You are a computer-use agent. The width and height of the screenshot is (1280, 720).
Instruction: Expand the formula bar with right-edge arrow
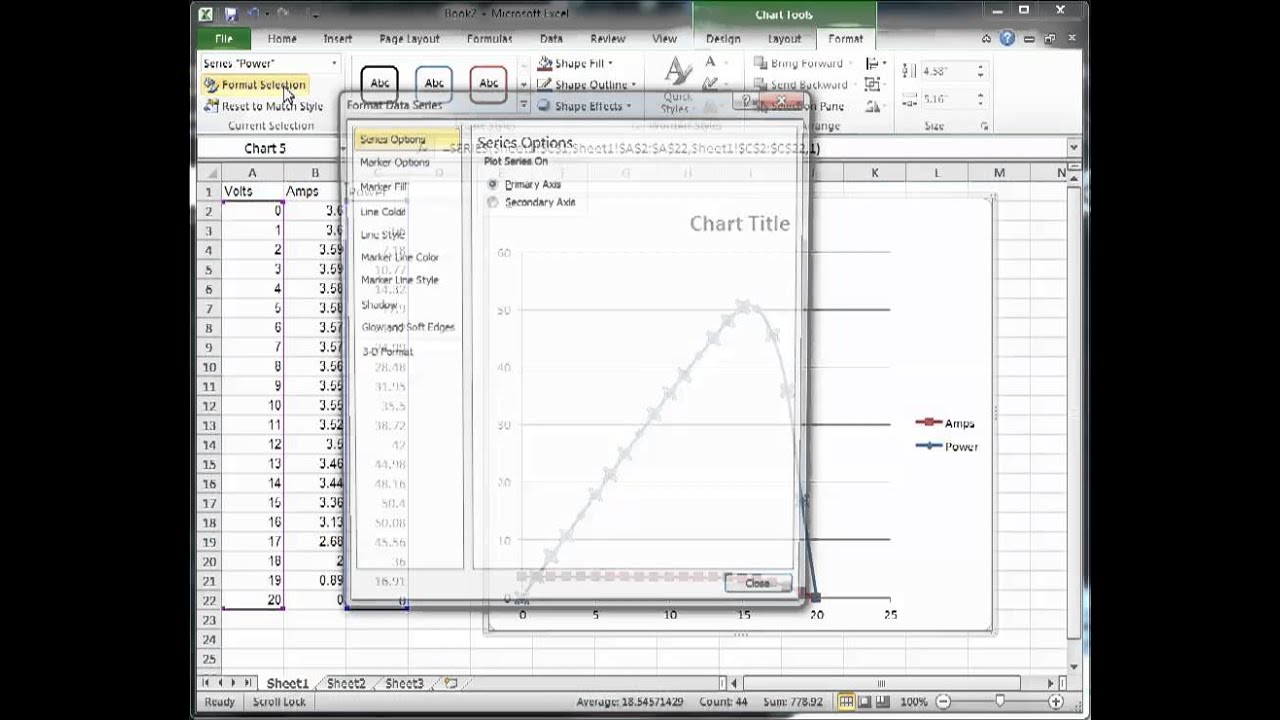(1074, 148)
